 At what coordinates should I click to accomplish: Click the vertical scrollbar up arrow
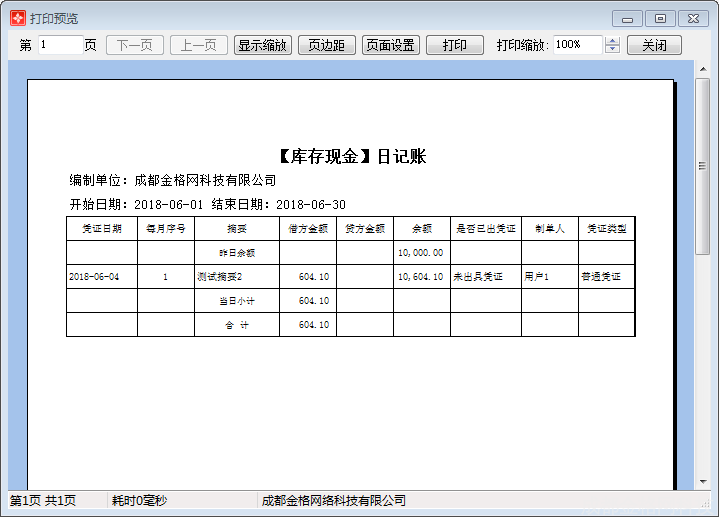[x=703, y=69]
